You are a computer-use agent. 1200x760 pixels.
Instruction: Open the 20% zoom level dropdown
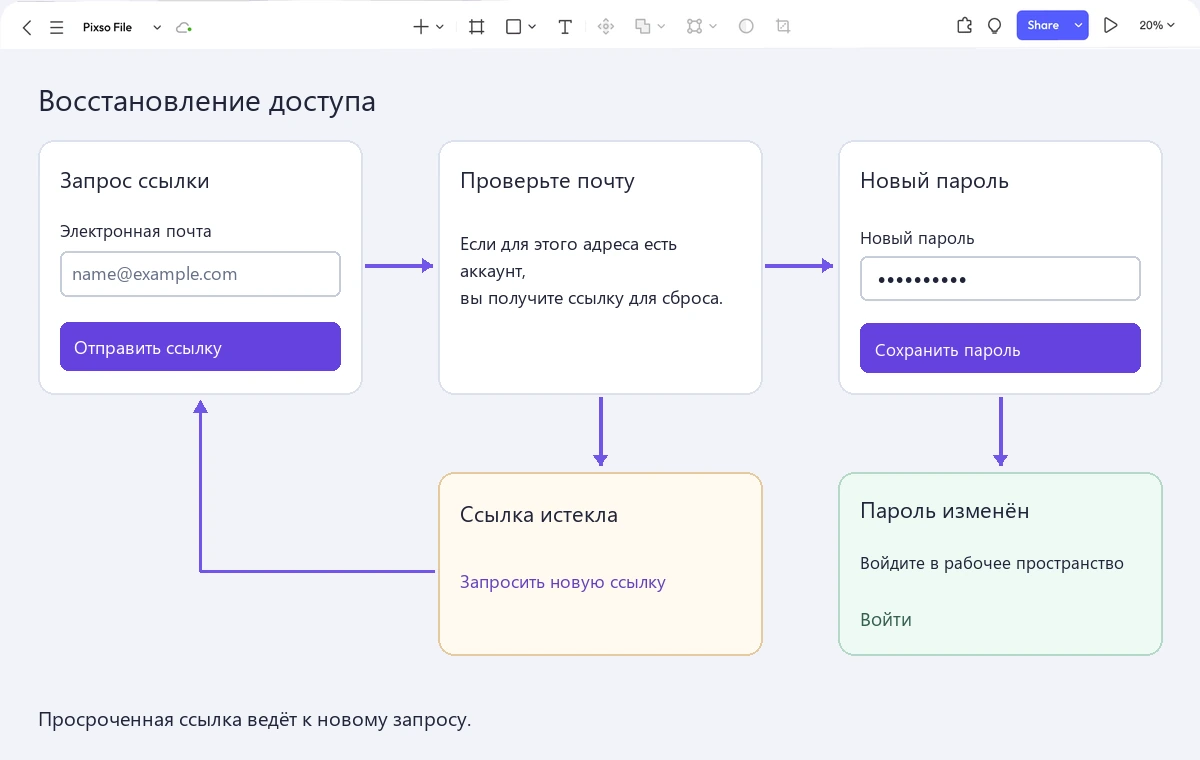click(1157, 26)
